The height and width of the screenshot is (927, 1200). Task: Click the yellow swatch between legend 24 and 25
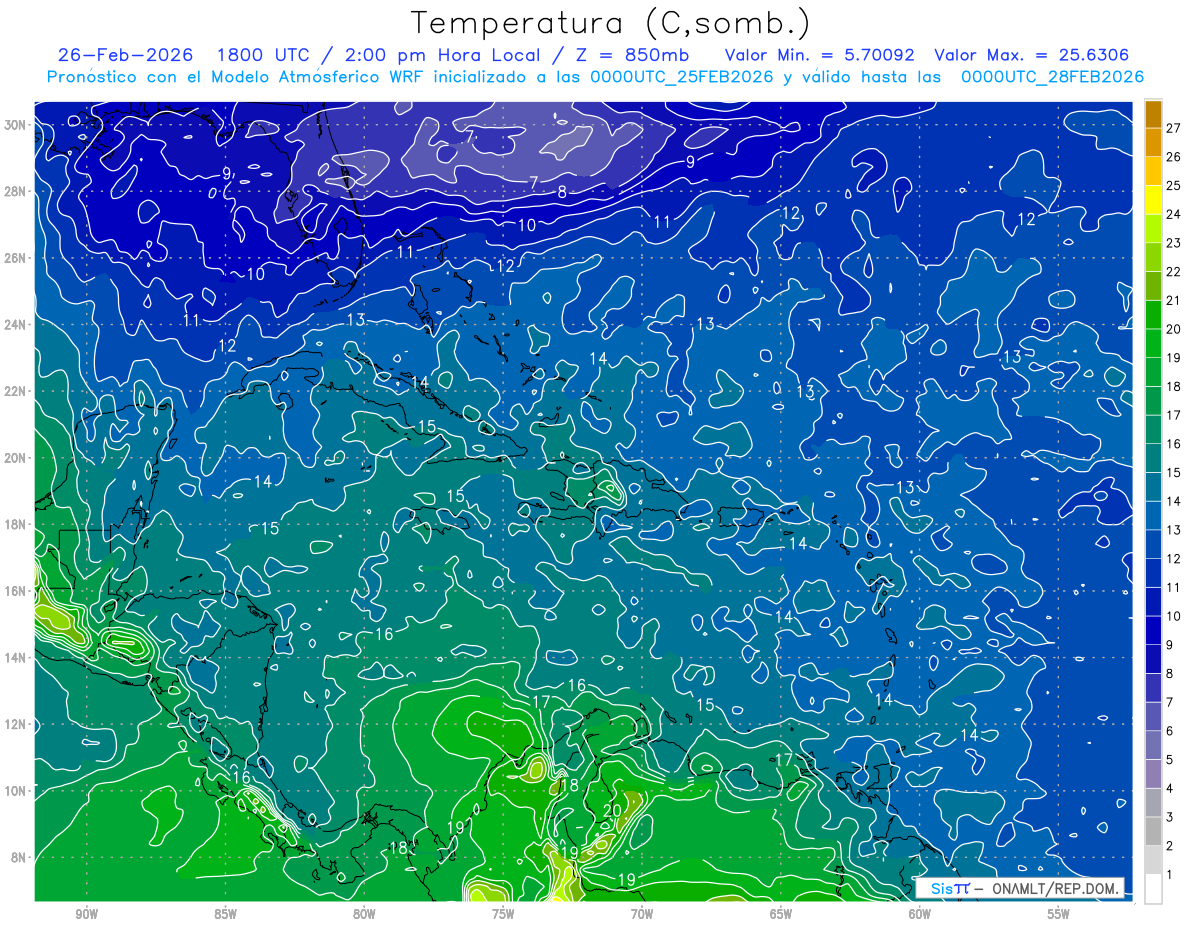point(1153,200)
